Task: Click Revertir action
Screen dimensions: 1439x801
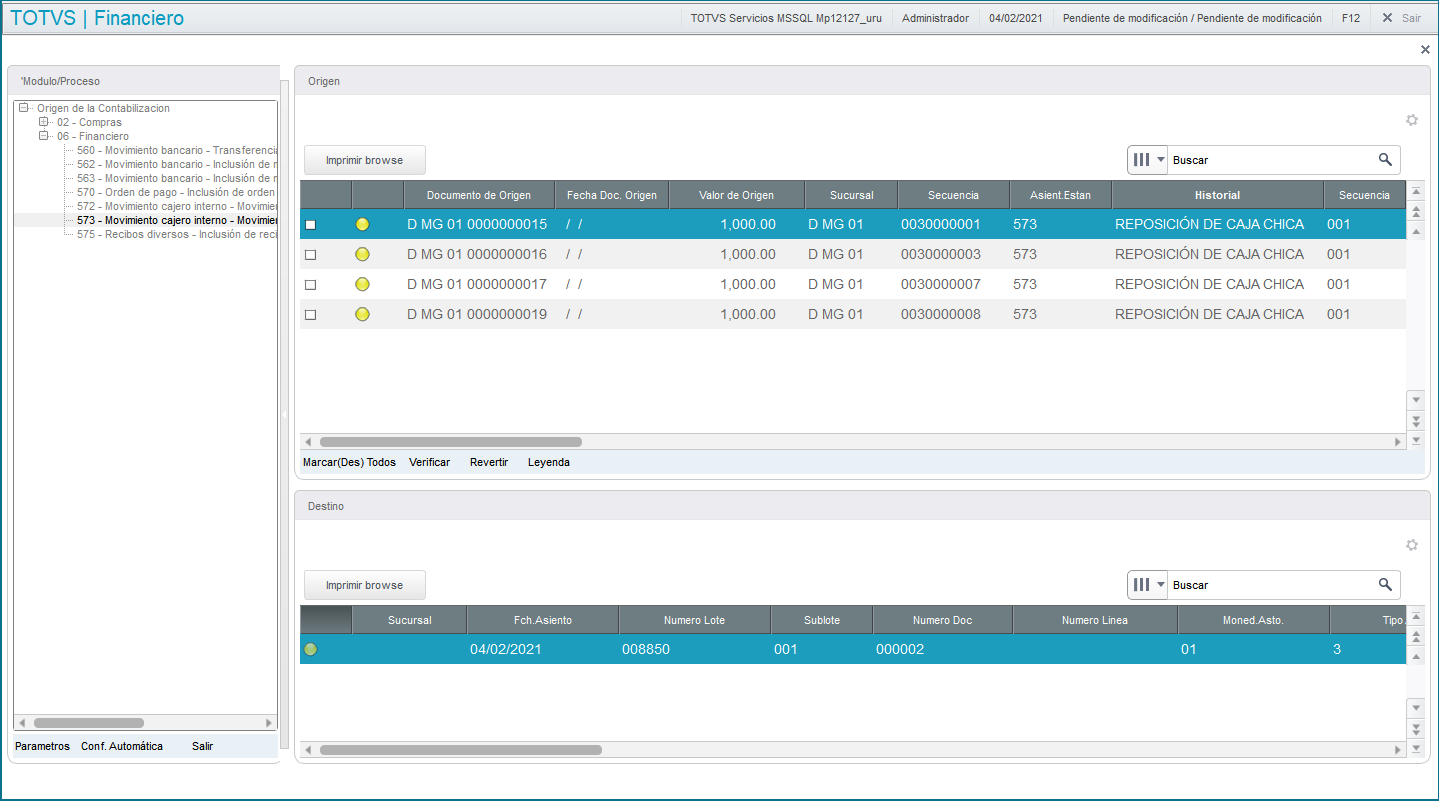Action: pyautogui.click(x=489, y=463)
